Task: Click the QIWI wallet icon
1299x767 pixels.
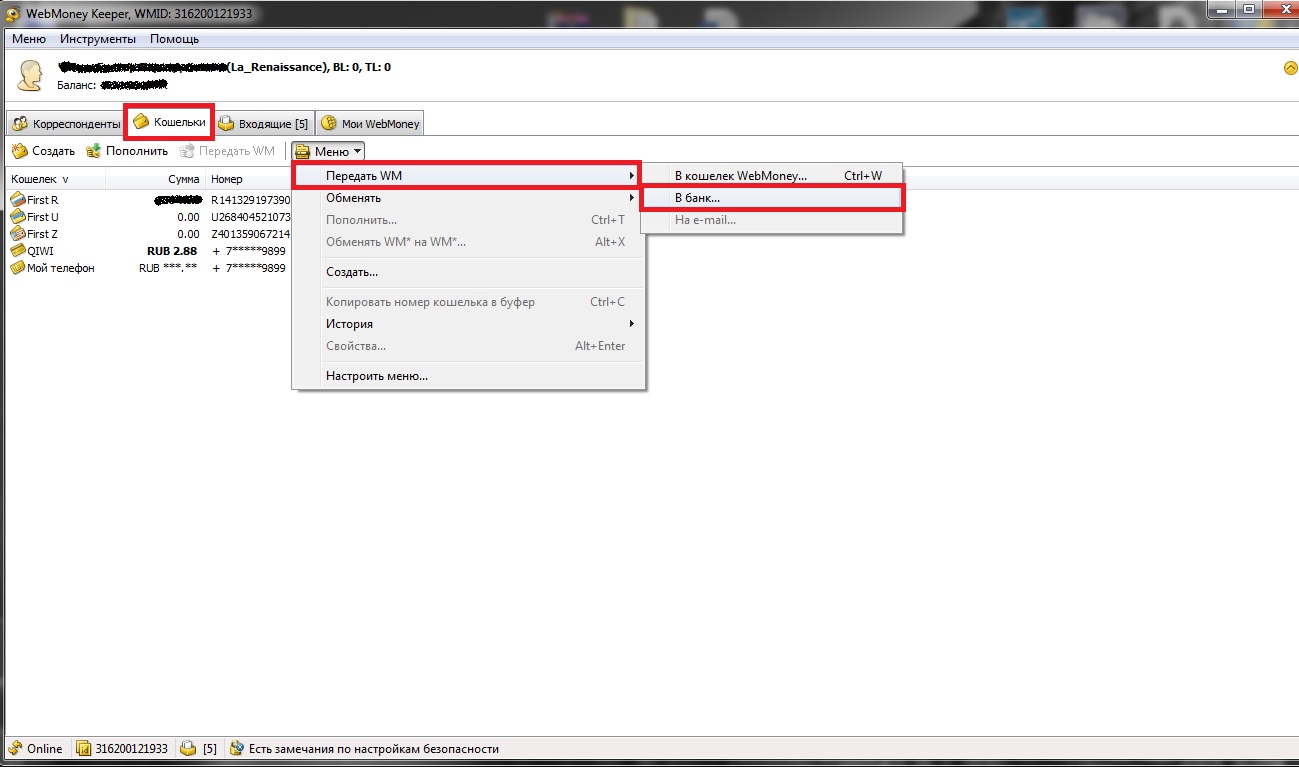Action: pyautogui.click(x=17, y=251)
